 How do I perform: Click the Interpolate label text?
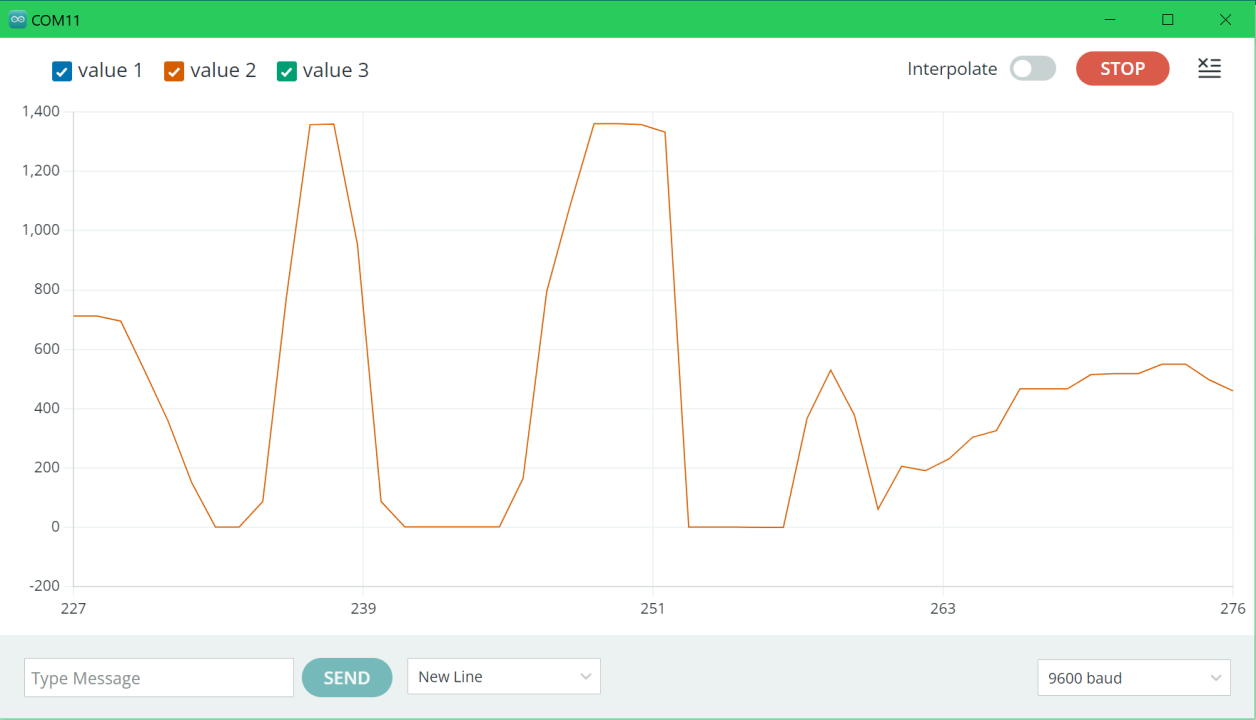pyautogui.click(x=952, y=69)
